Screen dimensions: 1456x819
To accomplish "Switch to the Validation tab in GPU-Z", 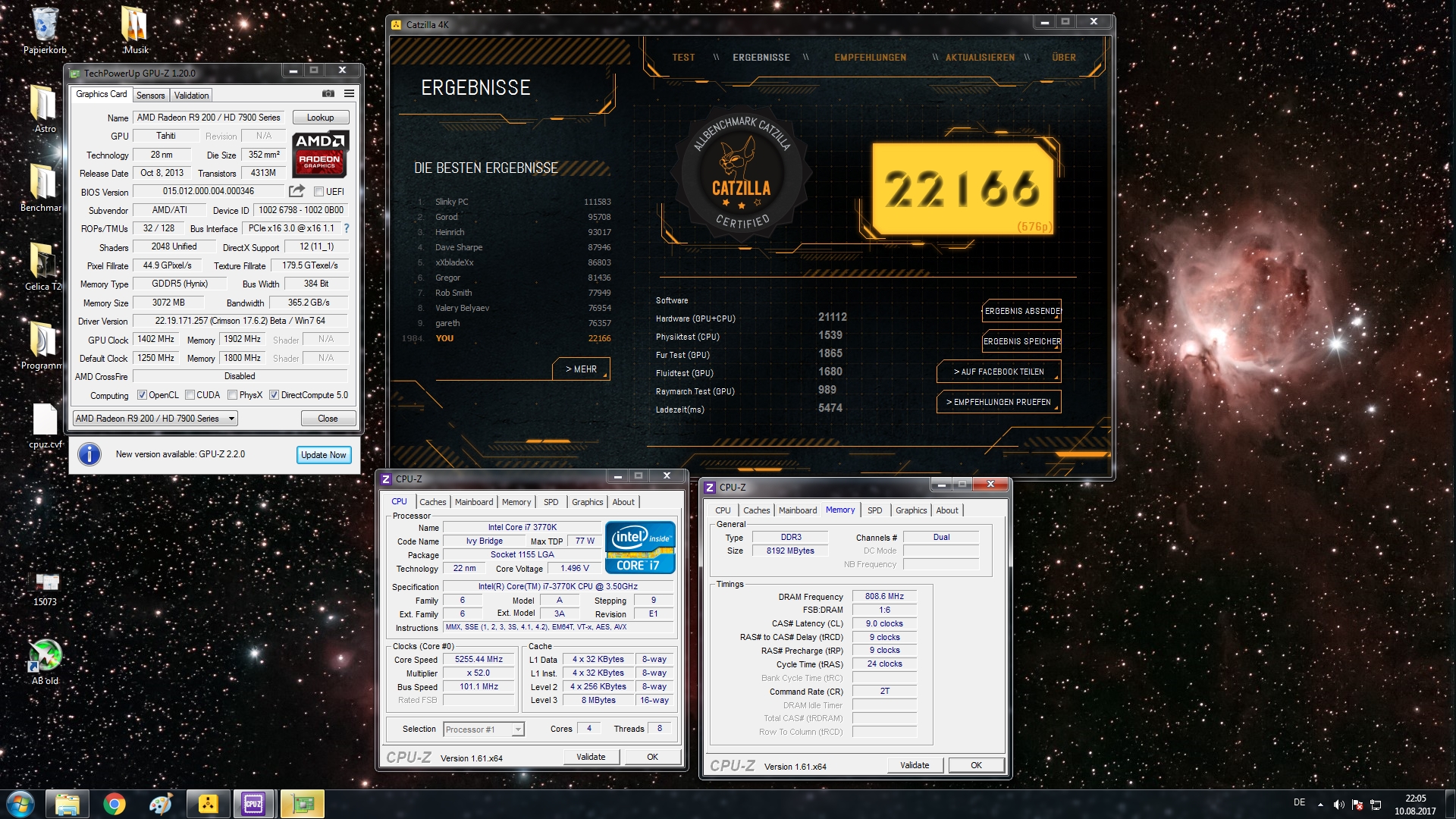I will (x=191, y=96).
